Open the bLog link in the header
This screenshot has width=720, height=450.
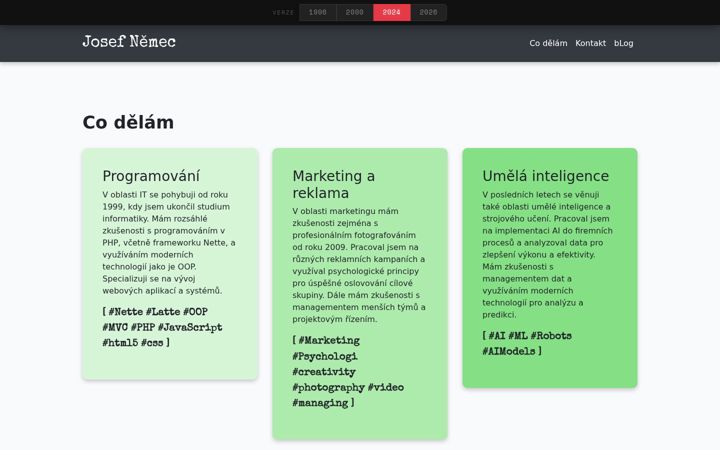click(624, 43)
